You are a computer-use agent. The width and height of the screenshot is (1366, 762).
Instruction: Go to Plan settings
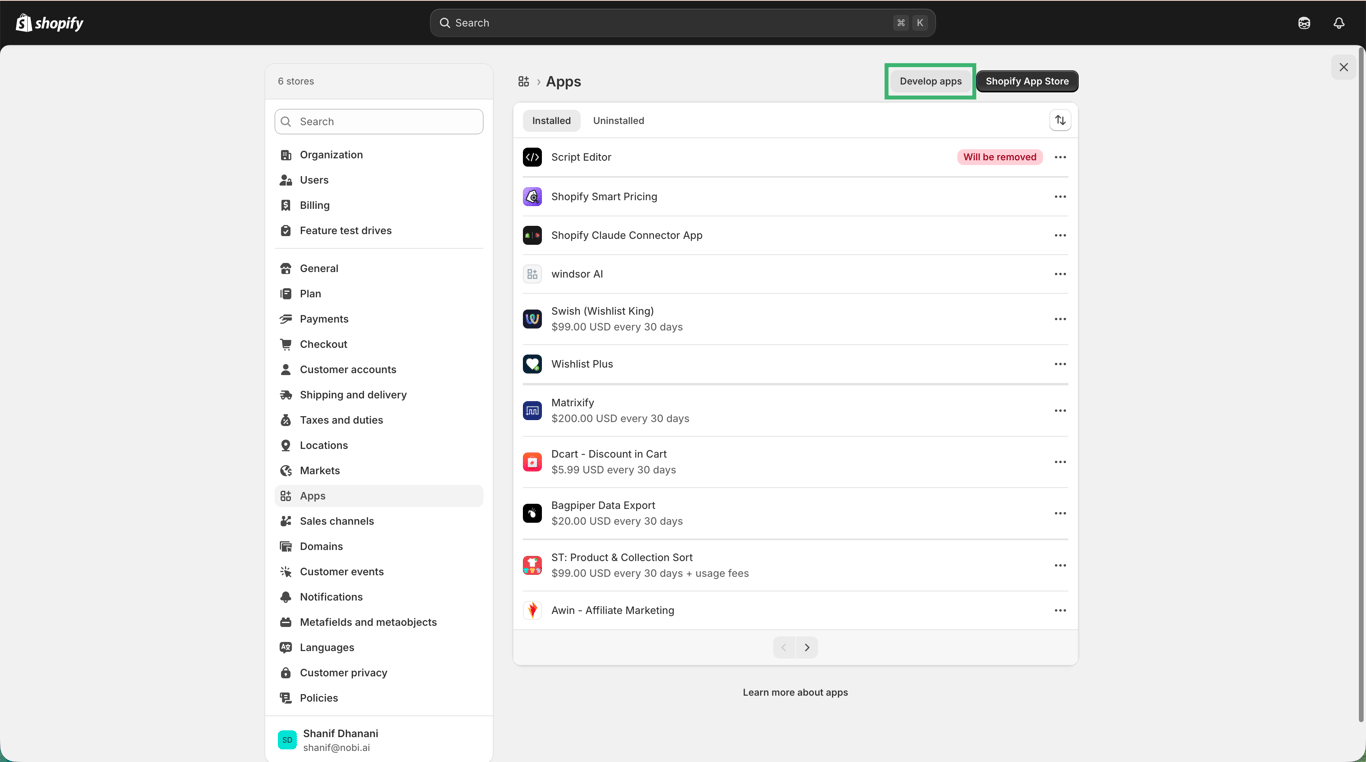379,294
